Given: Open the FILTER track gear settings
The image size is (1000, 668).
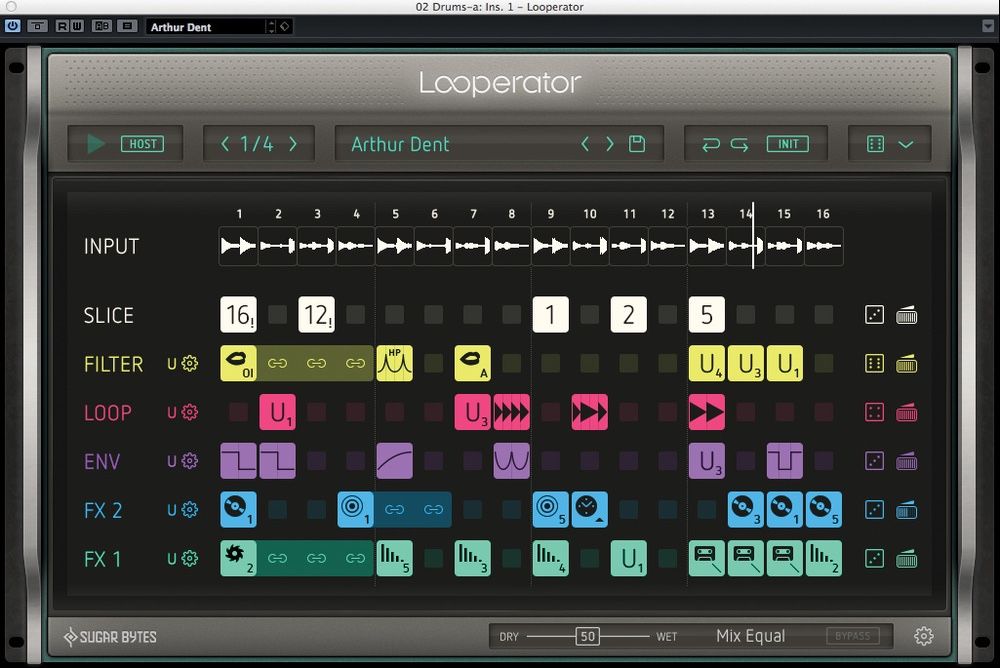Looking at the screenshot, I should tap(190, 364).
